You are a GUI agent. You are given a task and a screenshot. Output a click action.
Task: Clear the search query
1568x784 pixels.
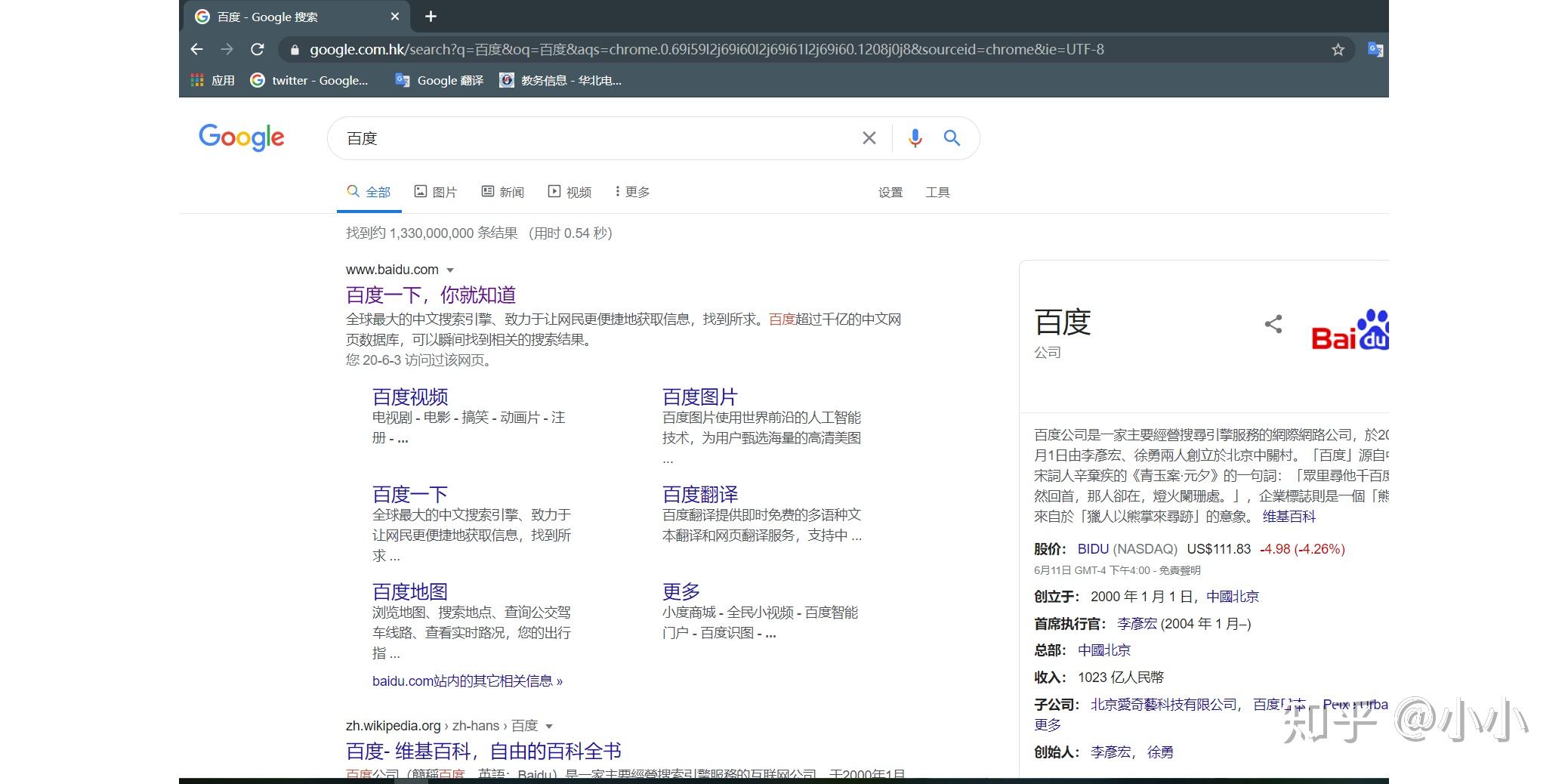(869, 138)
